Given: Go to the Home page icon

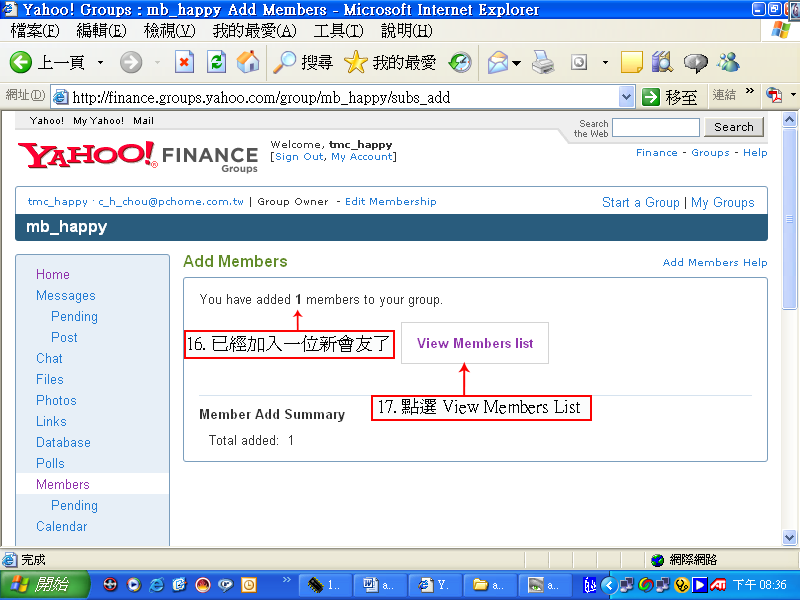Looking at the screenshot, I should pyautogui.click(x=247, y=62).
